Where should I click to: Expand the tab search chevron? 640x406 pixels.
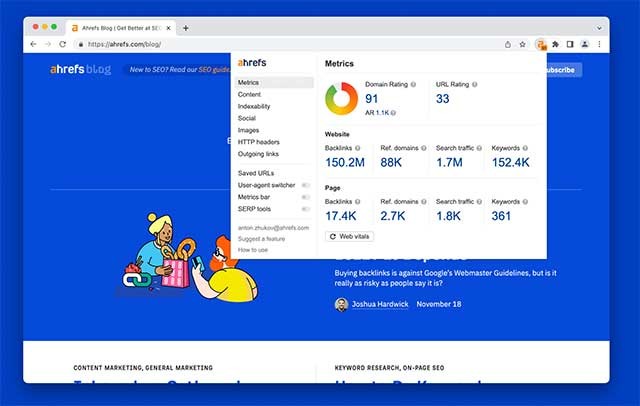(599, 28)
